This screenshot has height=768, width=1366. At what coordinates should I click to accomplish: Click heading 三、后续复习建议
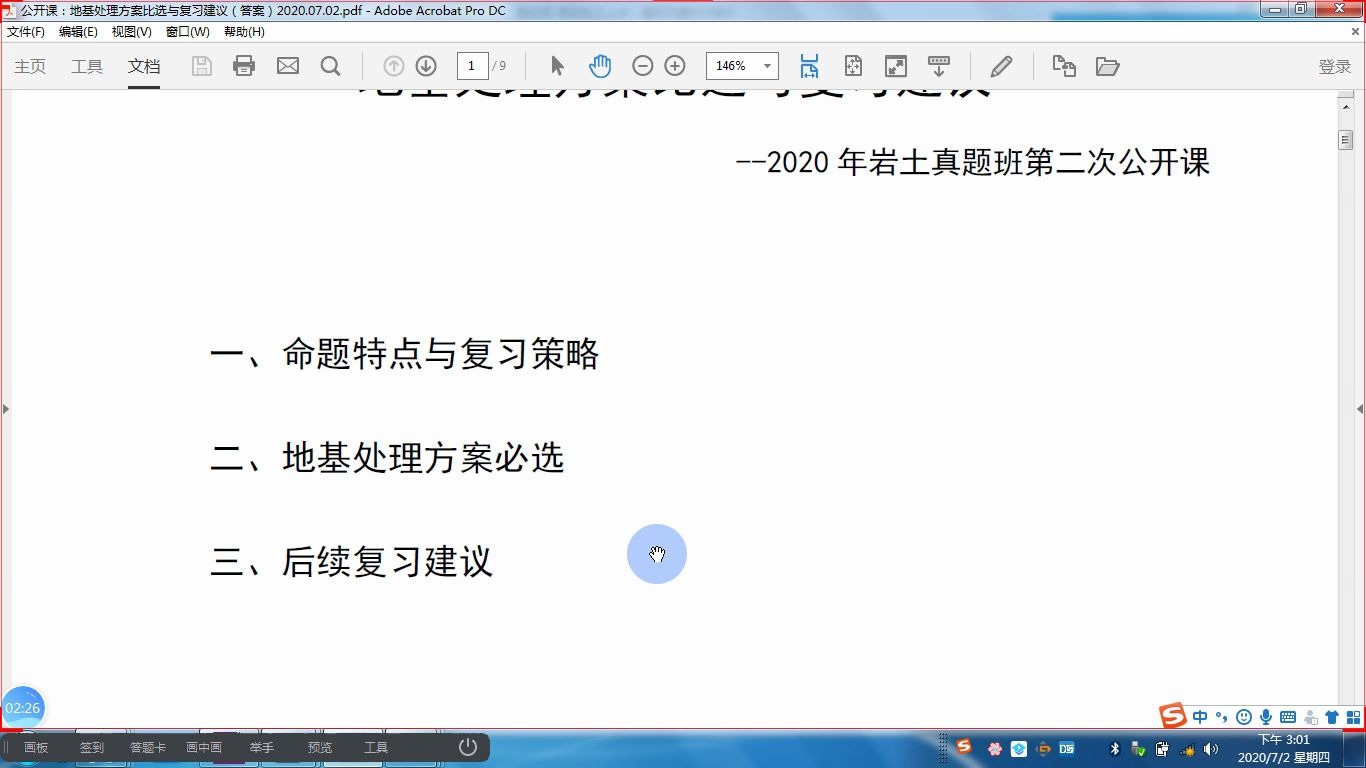[x=352, y=562]
